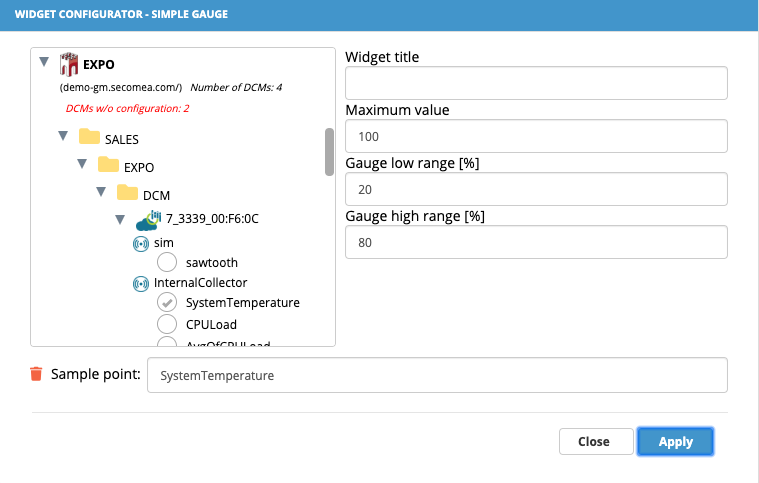This screenshot has width=759, height=483.
Task: Collapse the DCM folder arrow
Action: (x=101, y=192)
